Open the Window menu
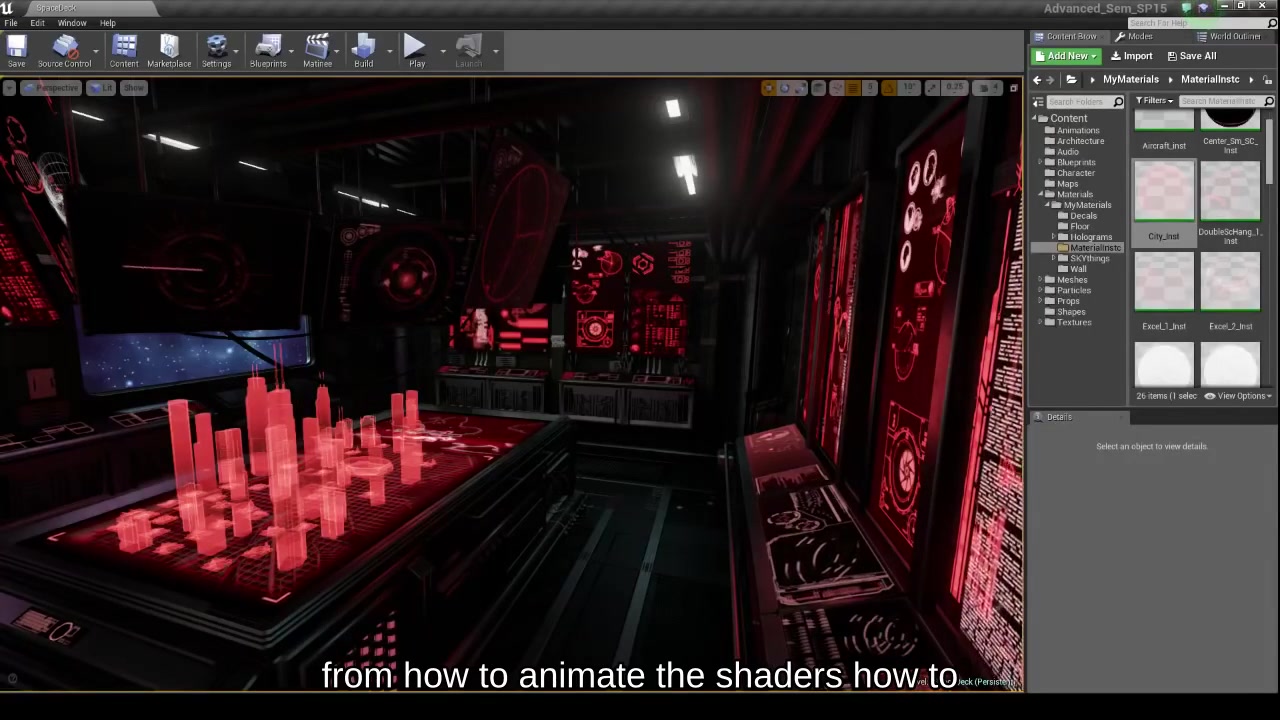The height and width of the screenshot is (720, 1280). point(72,23)
